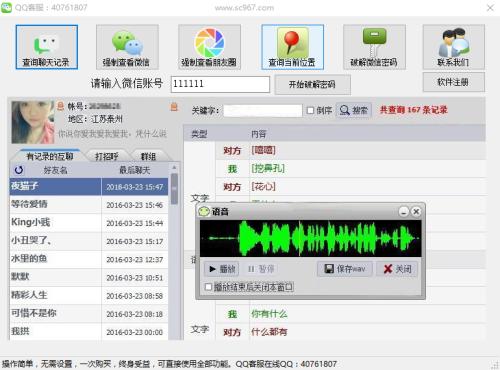The width and height of the screenshot is (500, 370).
Task: Click the 软件注册 button
Action: tap(454, 82)
